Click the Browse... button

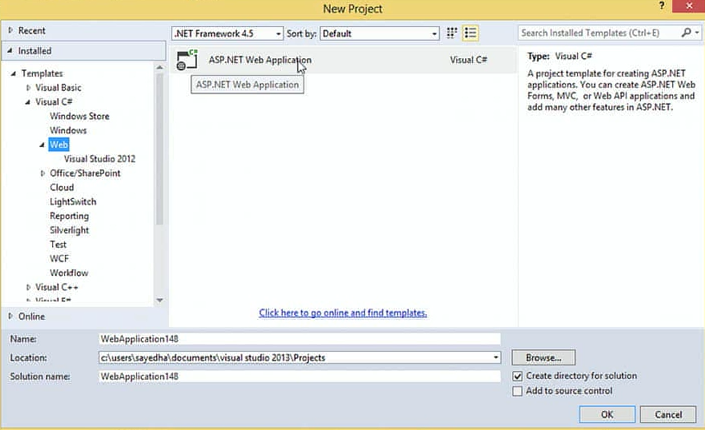[x=543, y=358]
